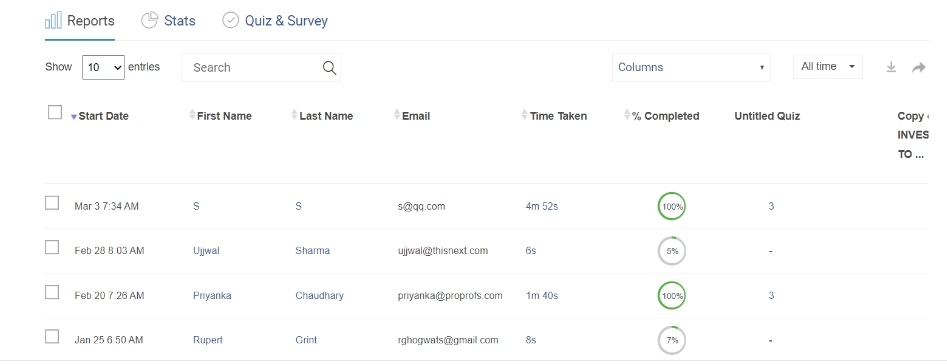Screen dimensions: 947x364
Task: Check the box for the Mar 3 entry
Action: click(53, 203)
